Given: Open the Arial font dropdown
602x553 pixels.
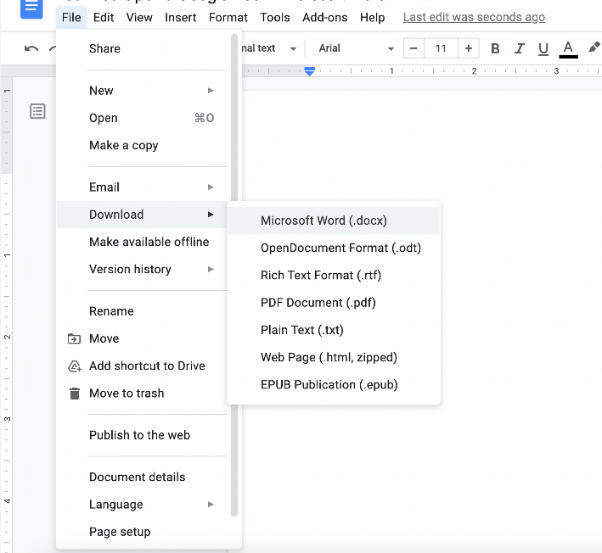Looking at the screenshot, I should coord(356,48).
